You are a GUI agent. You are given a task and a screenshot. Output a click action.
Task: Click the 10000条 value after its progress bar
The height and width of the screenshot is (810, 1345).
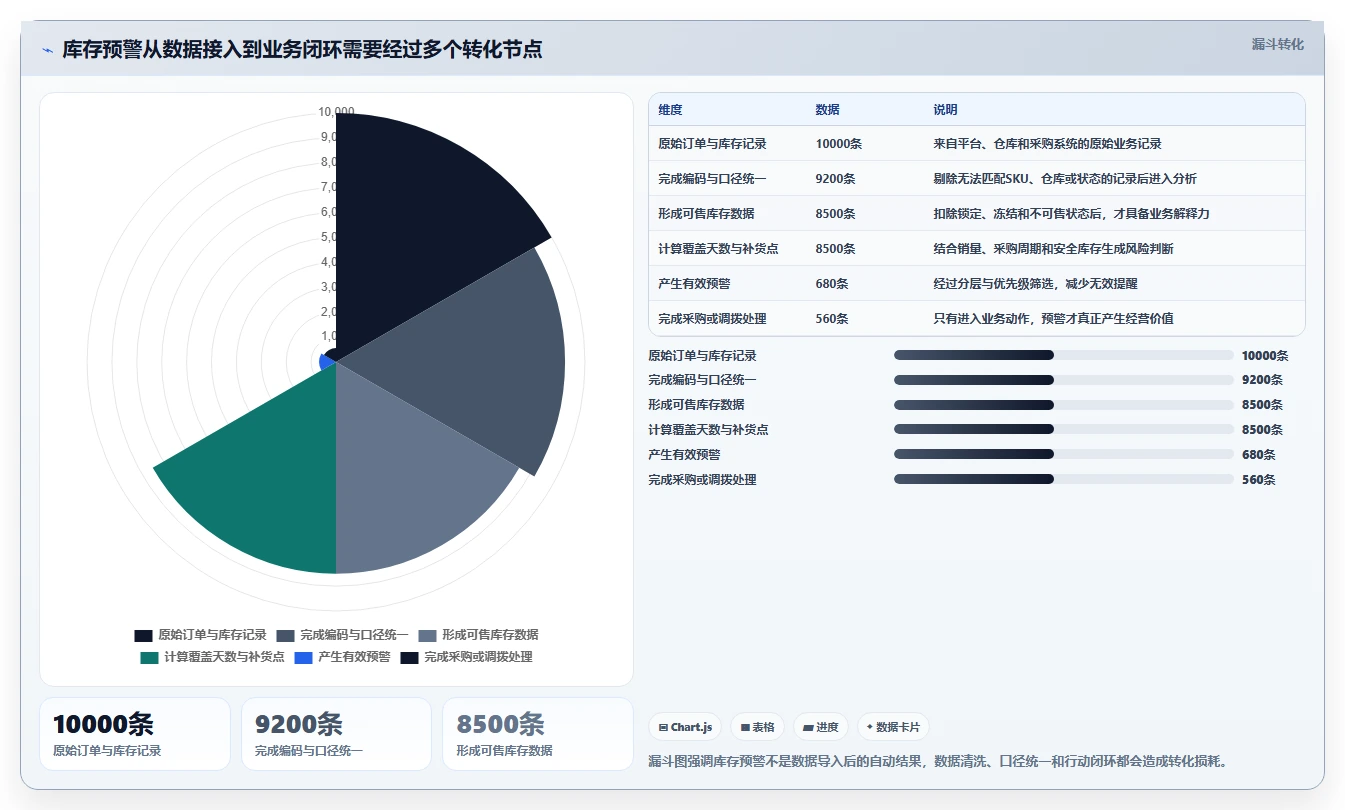(x=1265, y=355)
